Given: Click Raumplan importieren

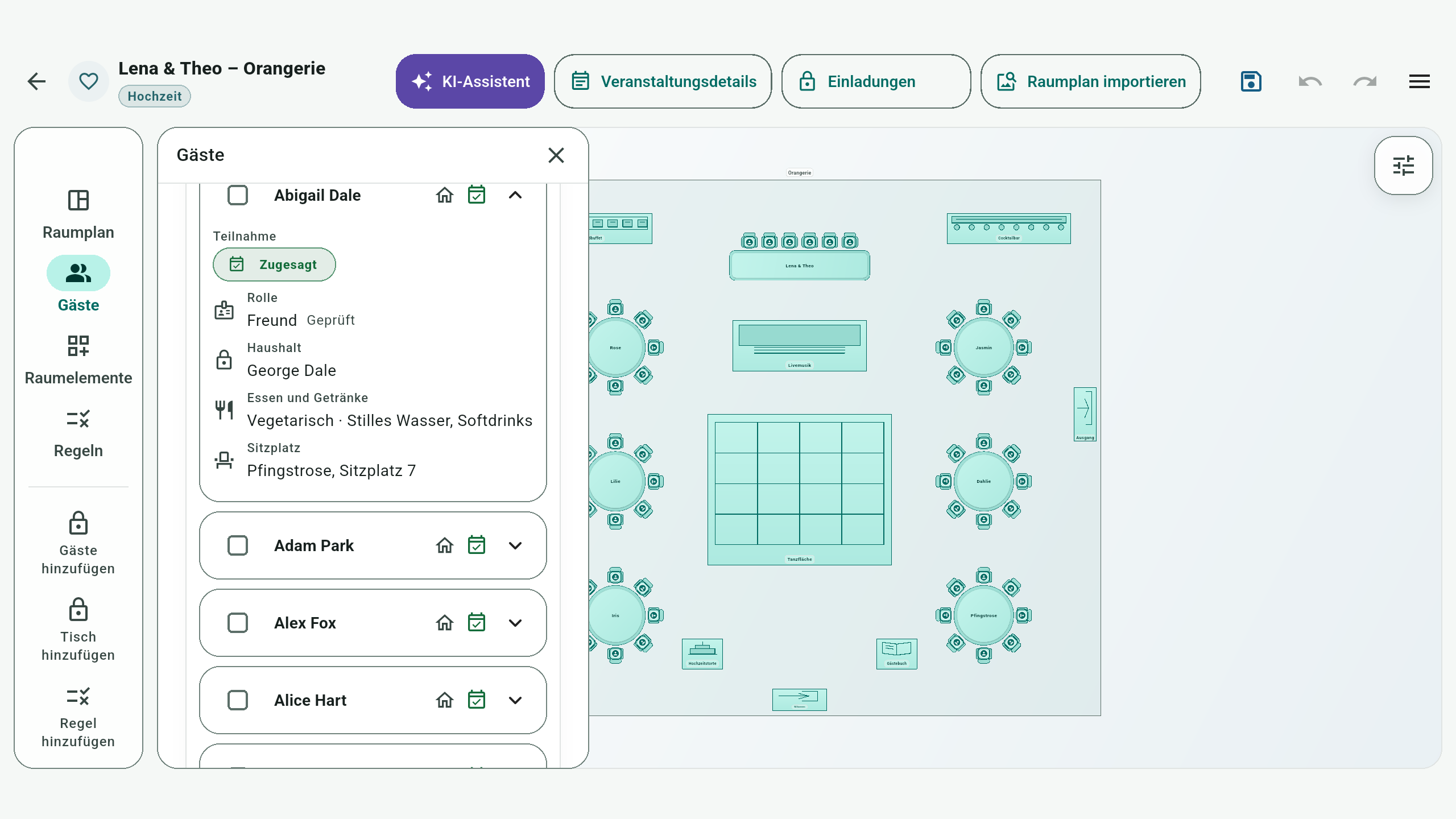Looking at the screenshot, I should click(x=1091, y=81).
